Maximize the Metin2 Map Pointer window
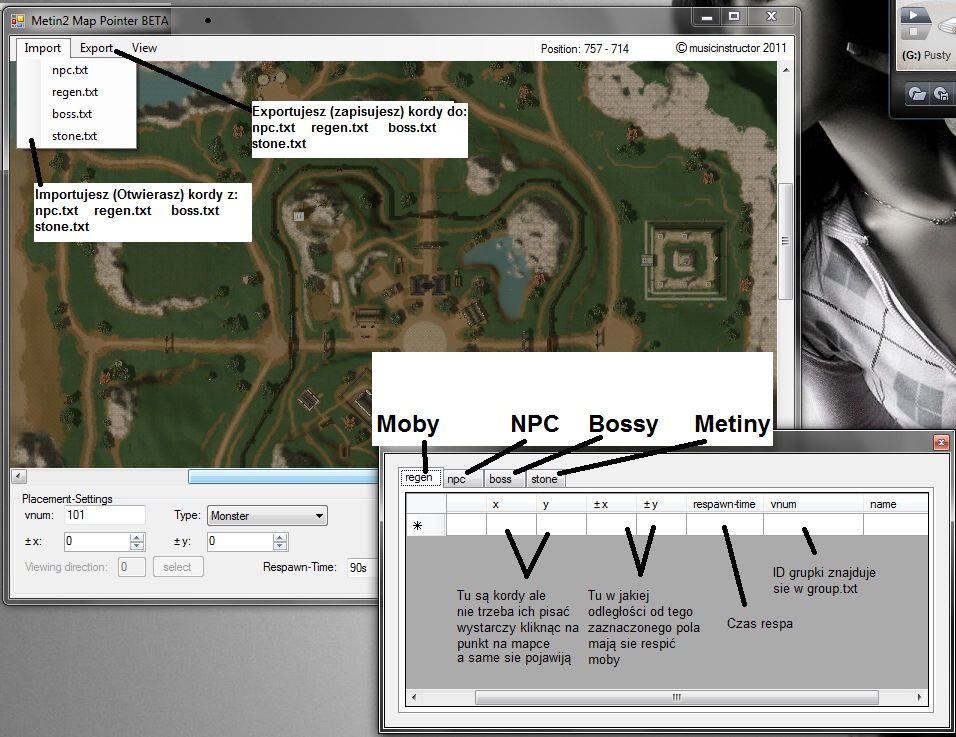 click(x=734, y=17)
